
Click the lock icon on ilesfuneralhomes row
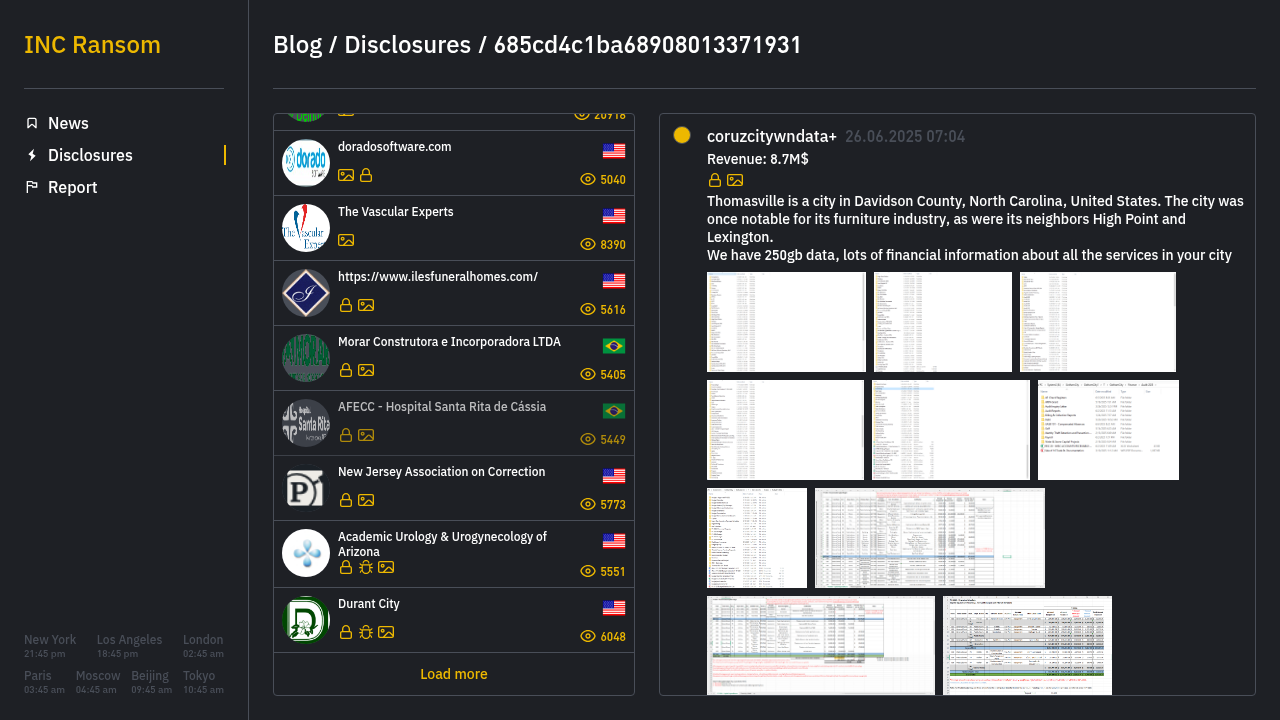click(x=346, y=305)
